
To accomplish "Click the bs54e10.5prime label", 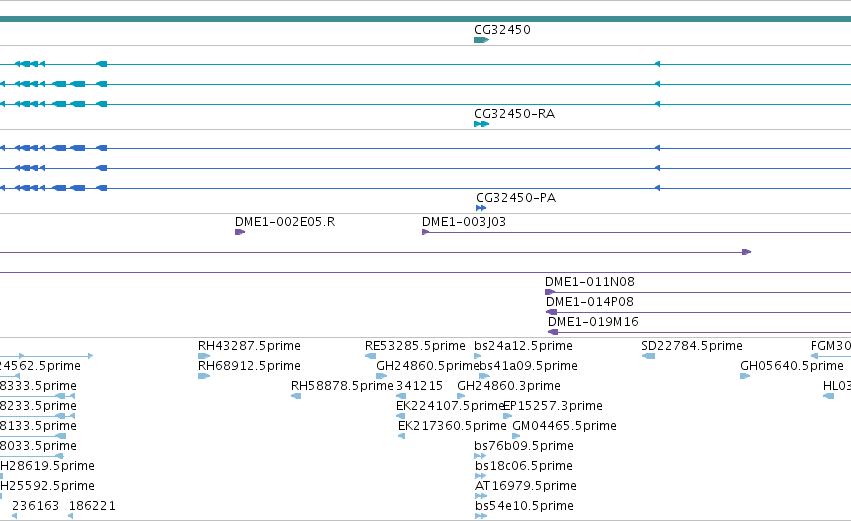I will coord(524,506).
